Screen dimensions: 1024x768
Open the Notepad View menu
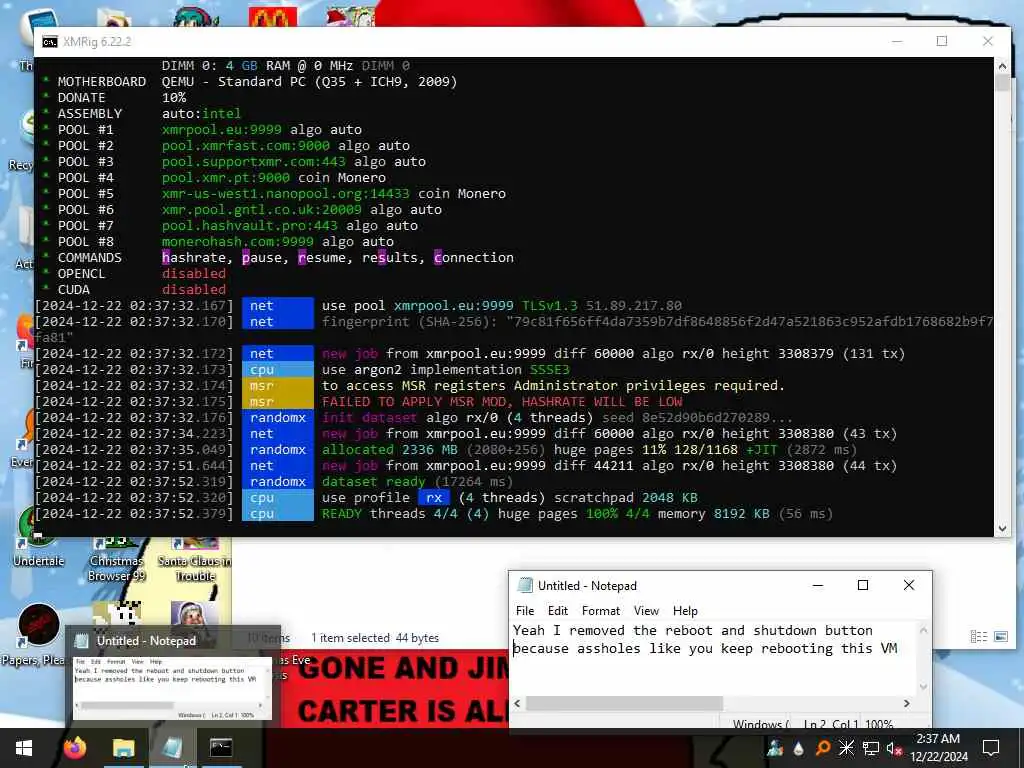point(646,611)
